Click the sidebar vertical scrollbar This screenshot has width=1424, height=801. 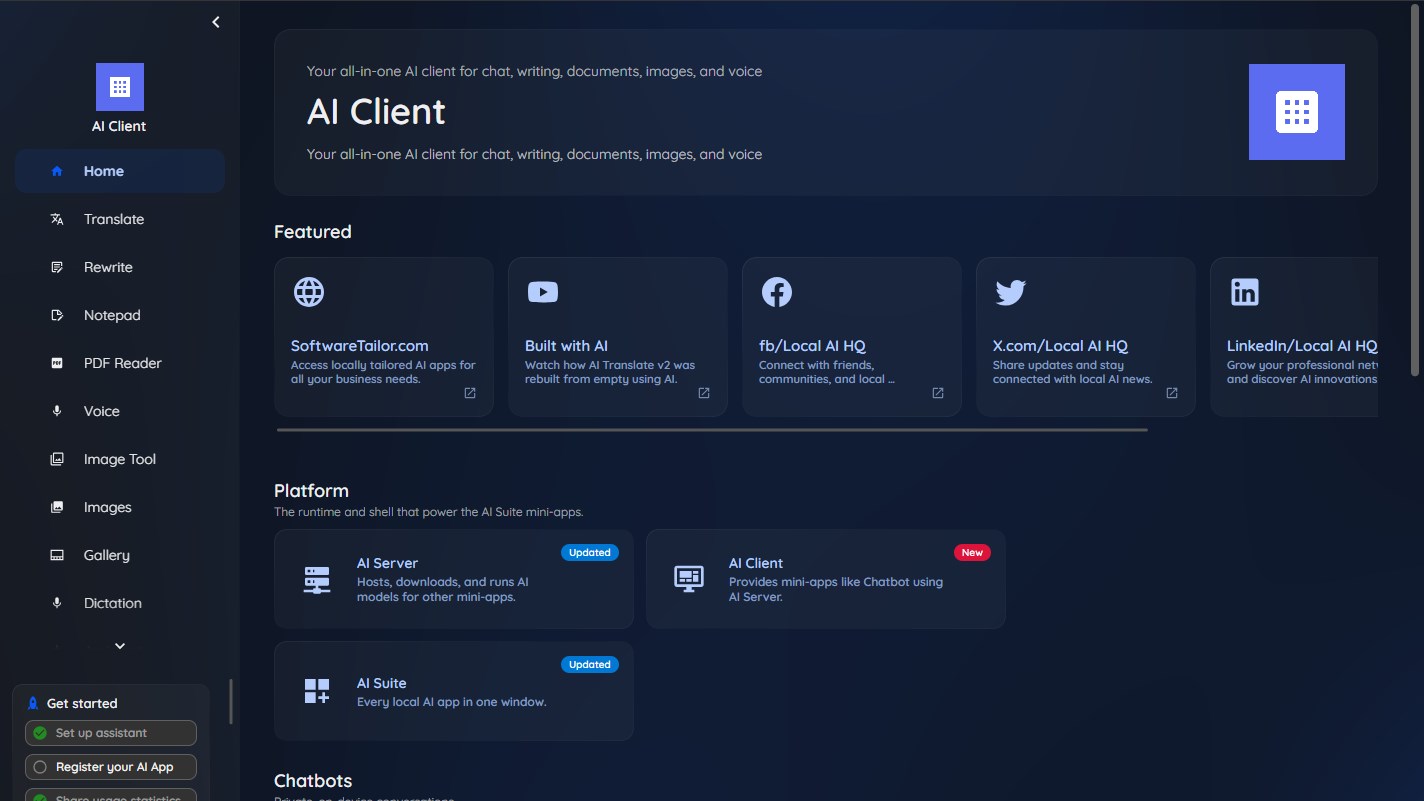[x=231, y=701]
